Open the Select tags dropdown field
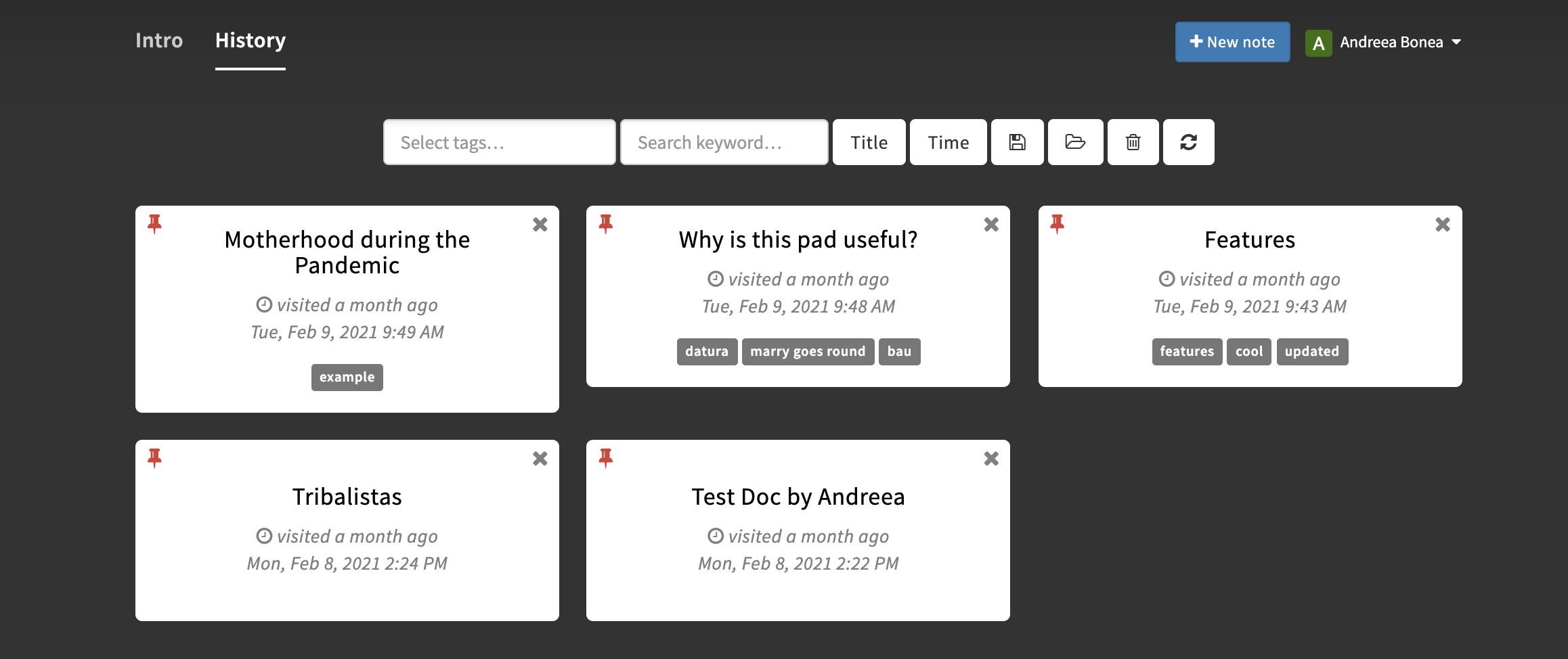The width and height of the screenshot is (1568, 659). coord(499,142)
